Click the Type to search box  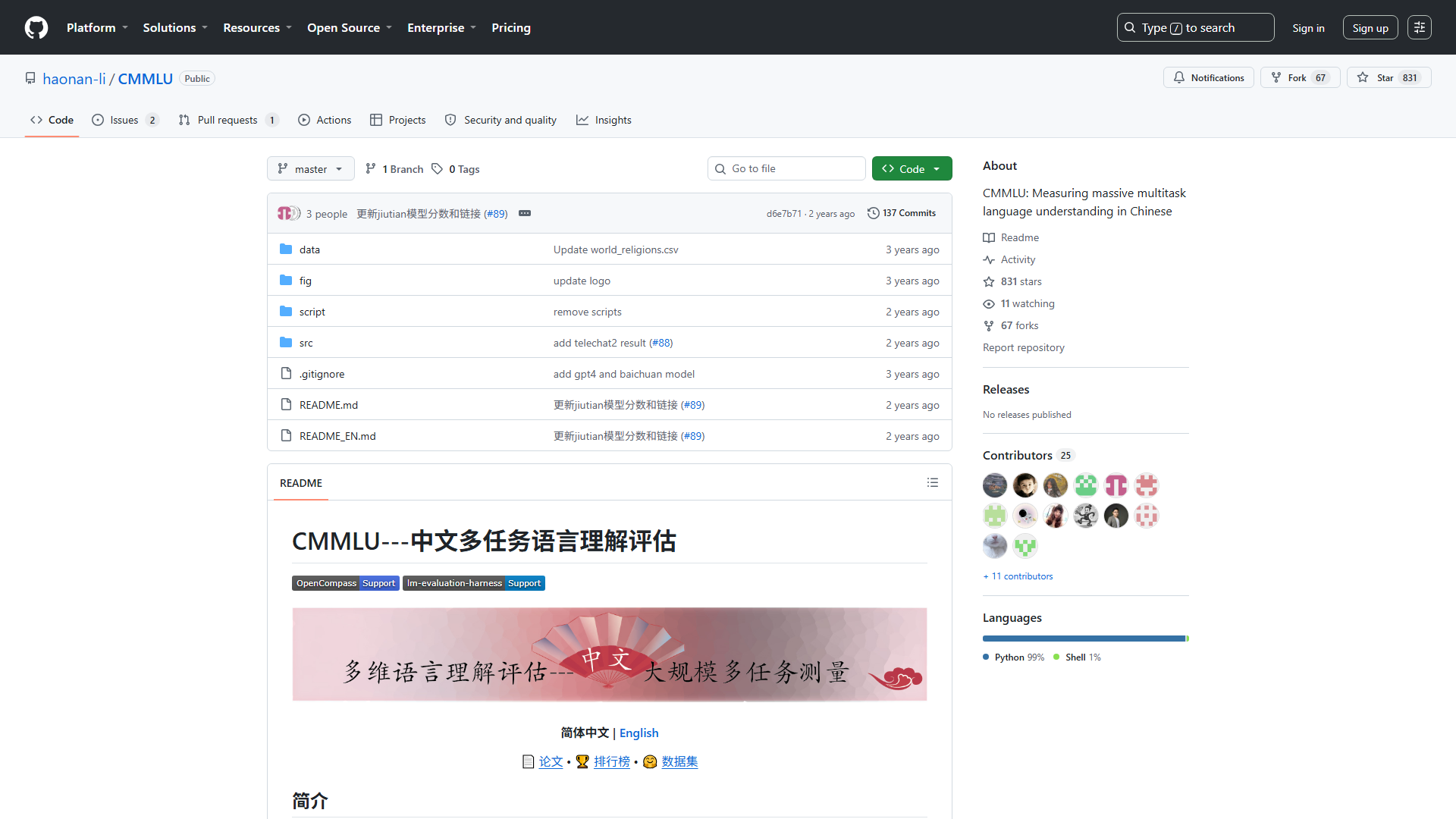click(x=1196, y=27)
